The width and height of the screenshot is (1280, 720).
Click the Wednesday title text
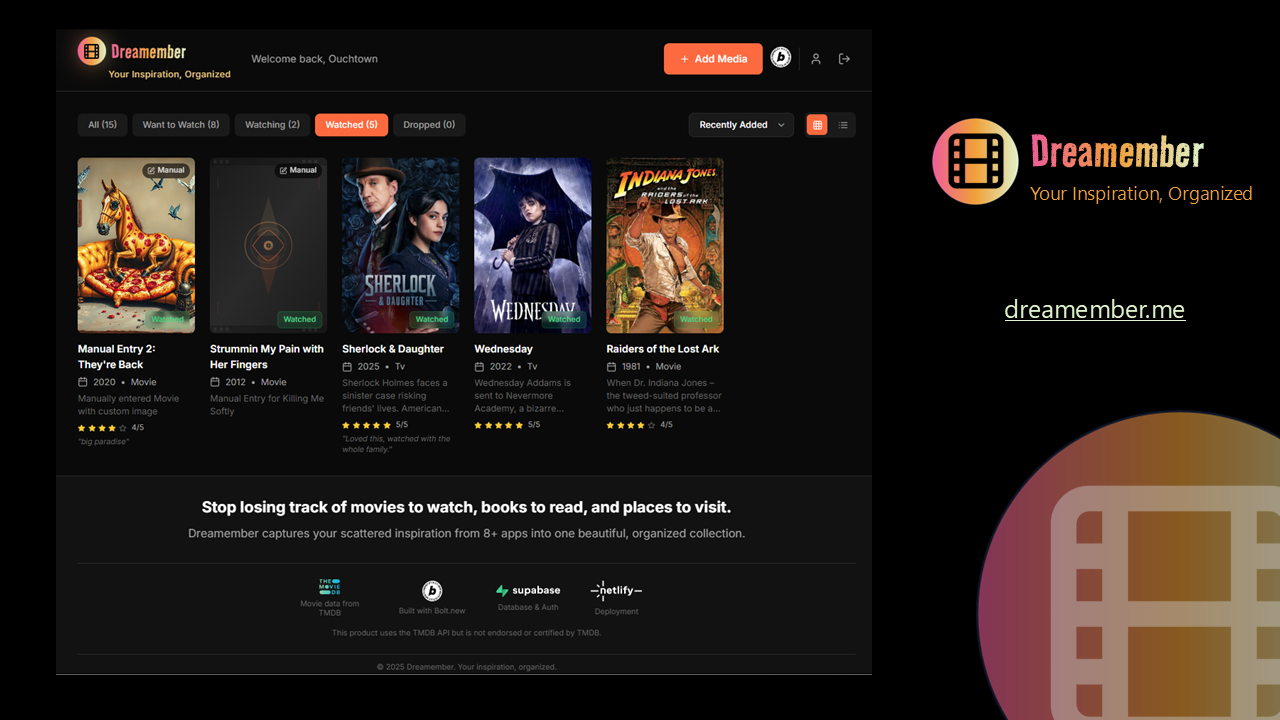(503, 349)
